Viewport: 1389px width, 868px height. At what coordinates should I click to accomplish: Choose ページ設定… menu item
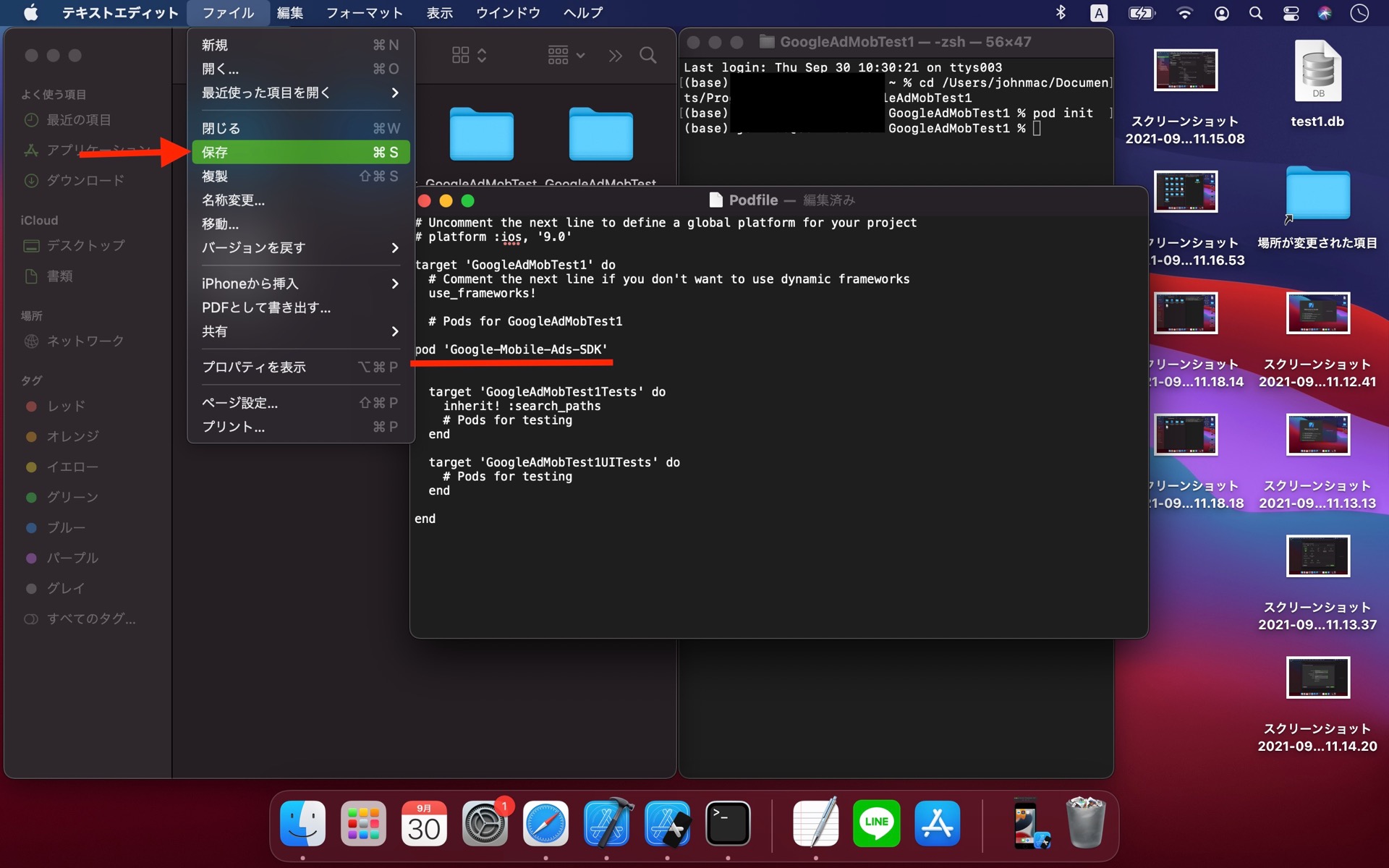pos(300,402)
